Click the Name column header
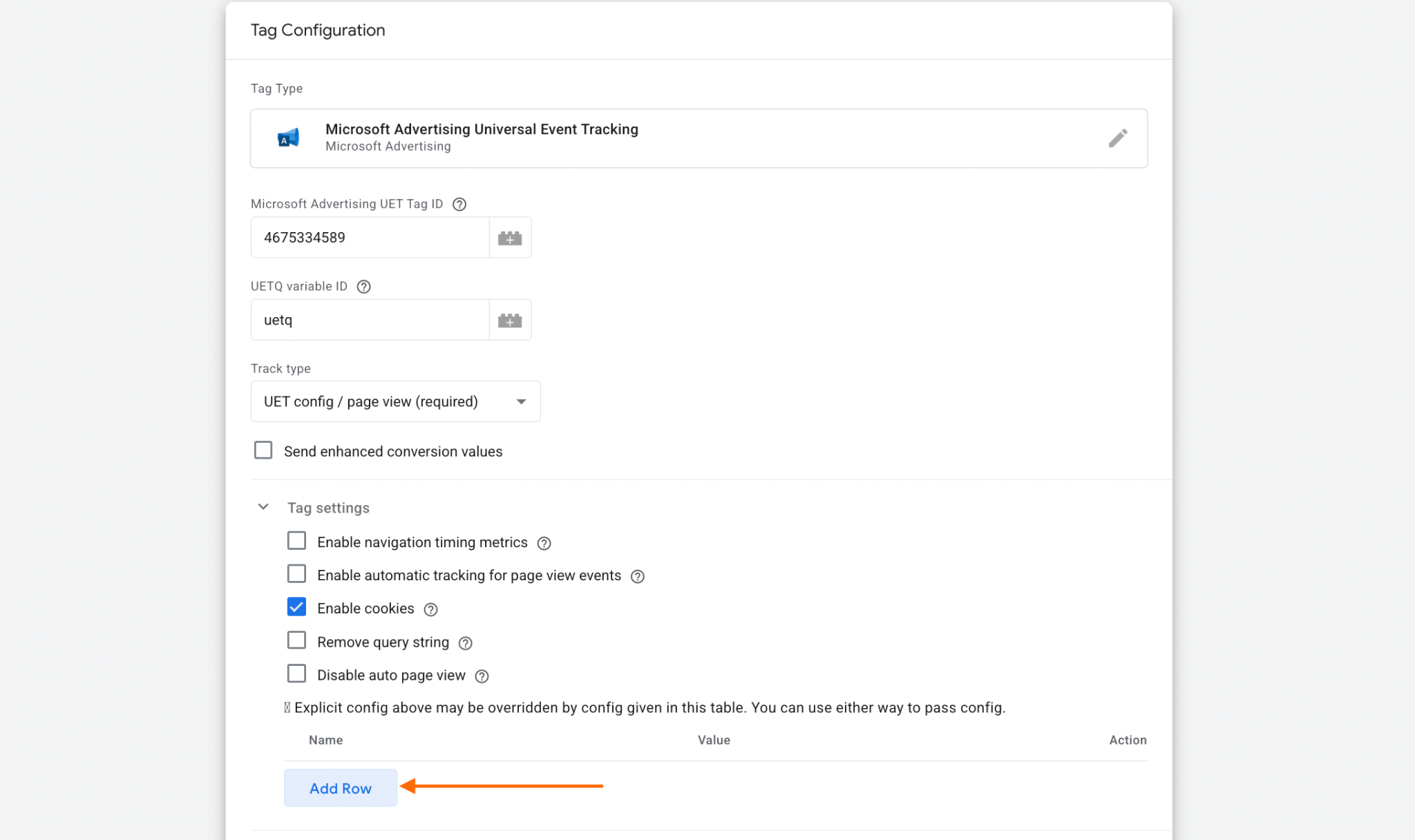 coord(325,740)
